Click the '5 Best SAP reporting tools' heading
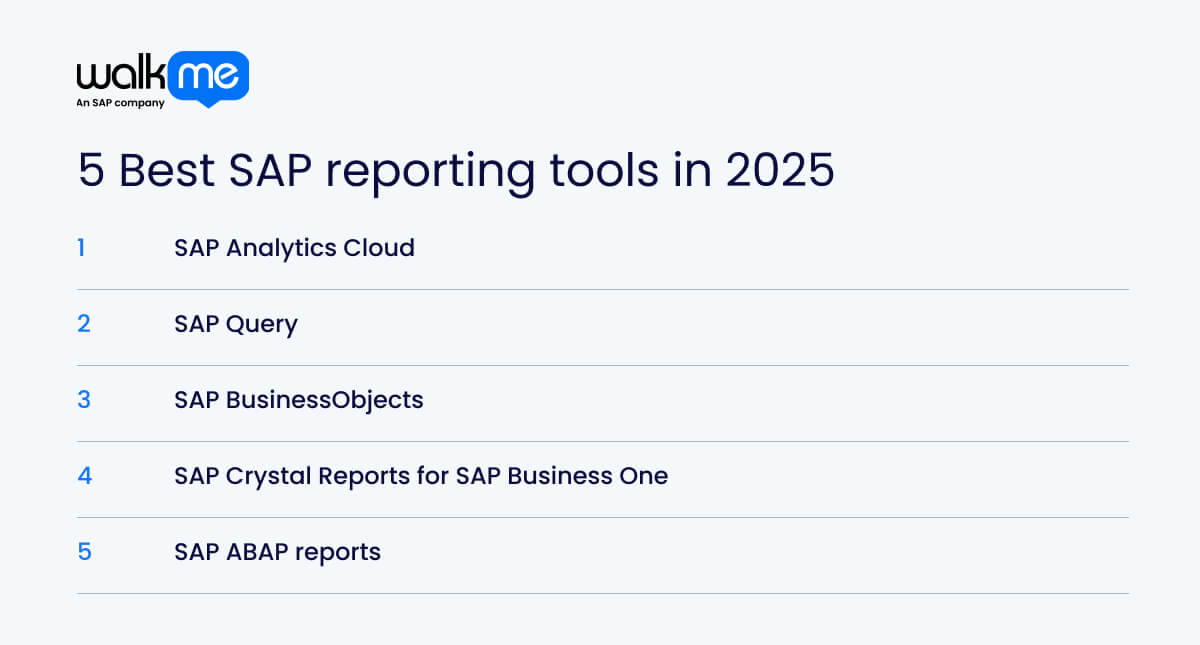The width and height of the screenshot is (1200, 645). click(455, 171)
